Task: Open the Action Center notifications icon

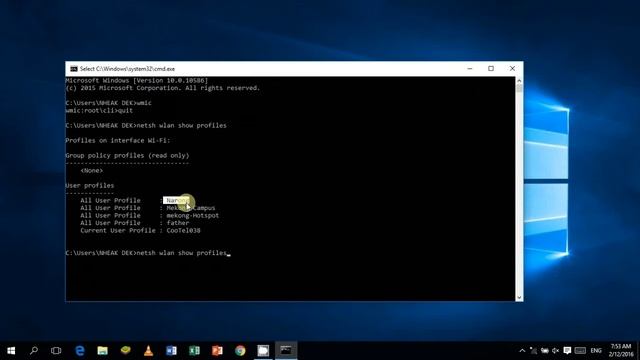Action: coord(567,351)
